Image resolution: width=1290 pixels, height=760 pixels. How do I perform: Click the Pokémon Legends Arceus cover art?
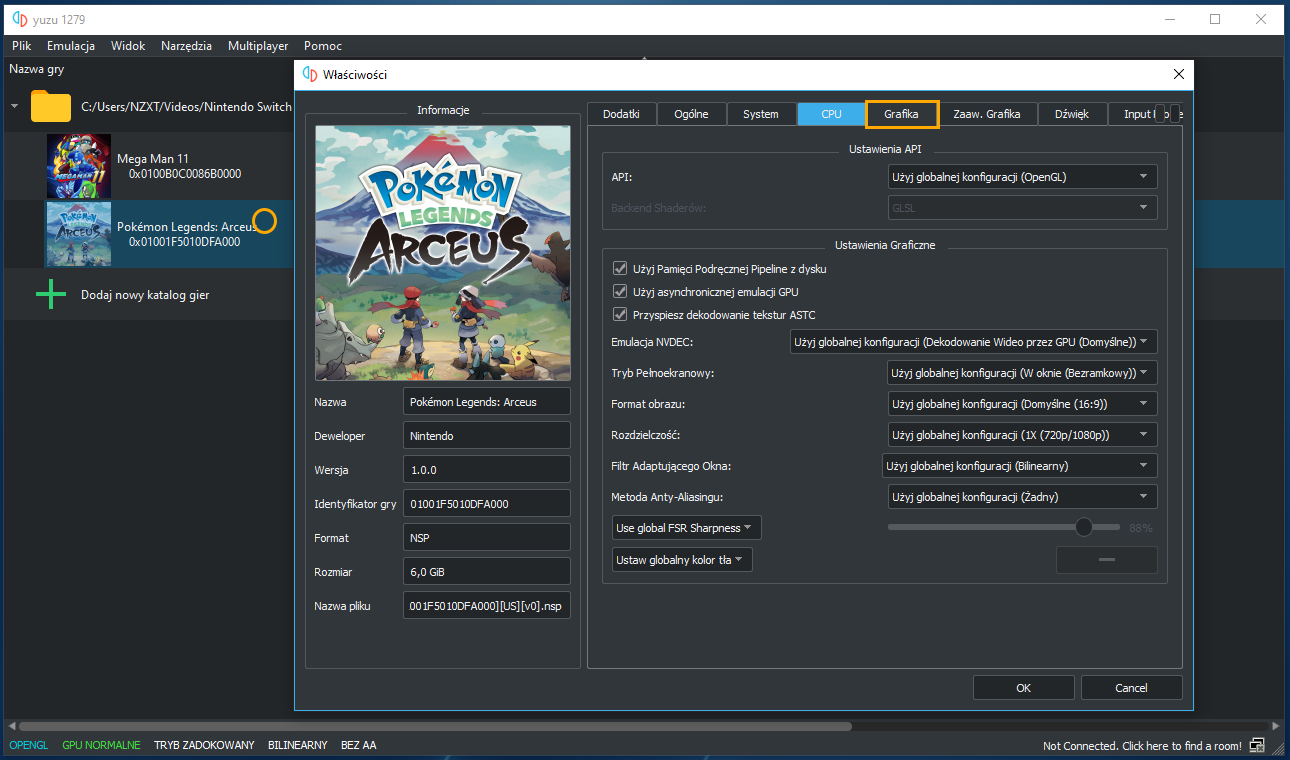click(443, 253)
